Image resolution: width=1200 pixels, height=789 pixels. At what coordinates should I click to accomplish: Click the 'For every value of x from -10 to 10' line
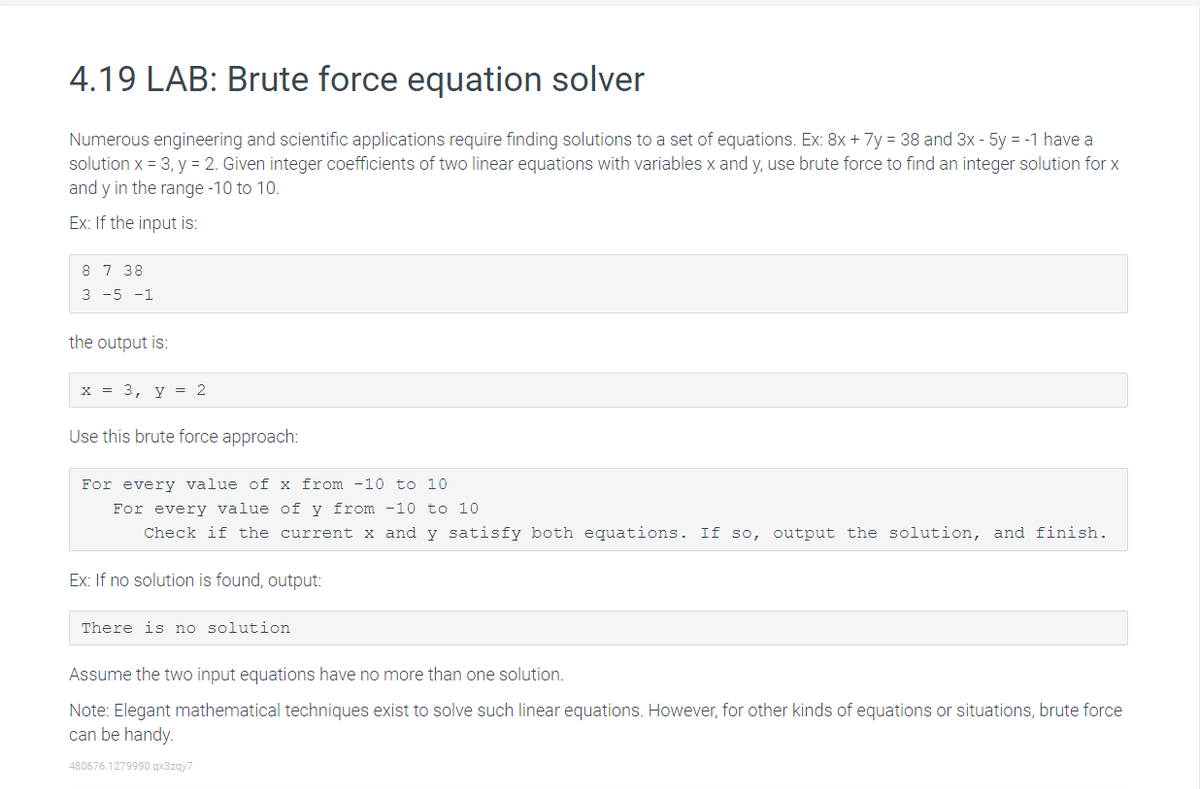coord(265,484)
